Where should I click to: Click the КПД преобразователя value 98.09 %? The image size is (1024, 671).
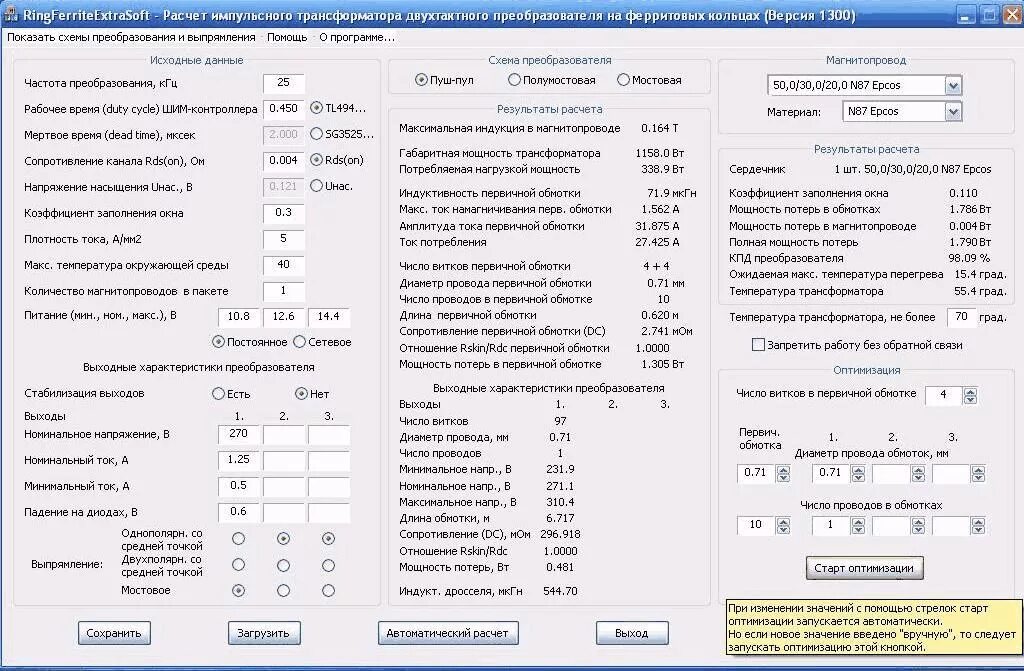pos(969,258)
